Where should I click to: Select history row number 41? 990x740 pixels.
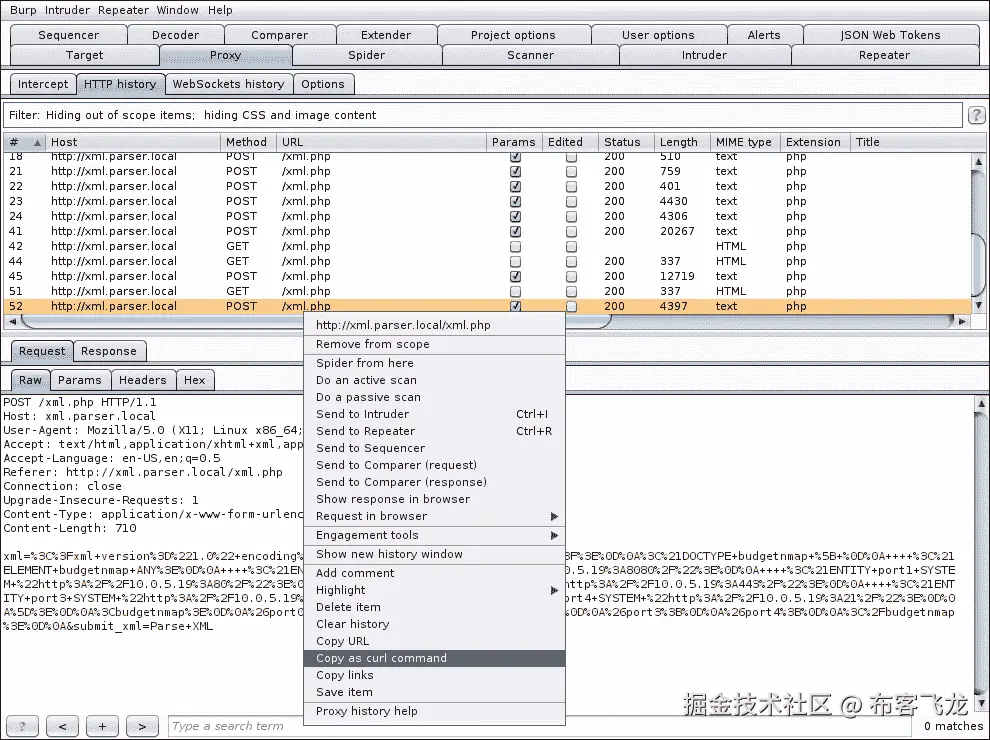tap(487, 231)
